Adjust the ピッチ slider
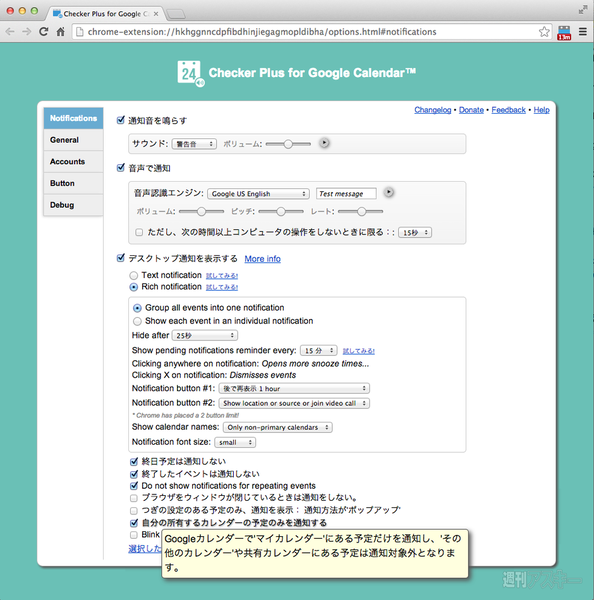 (281, 211)
